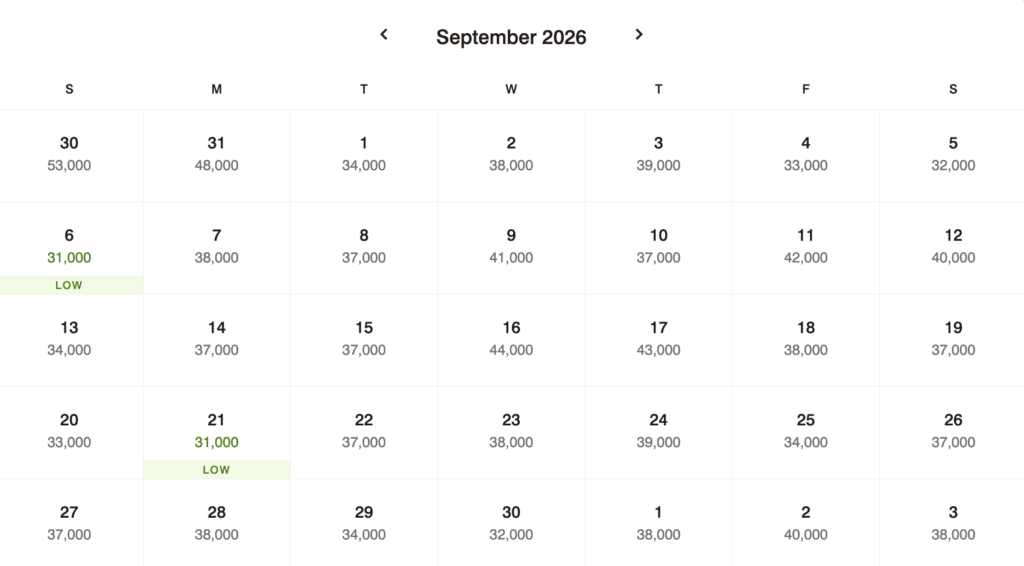Go to previous month using left chevron

(x=384, y=35)
